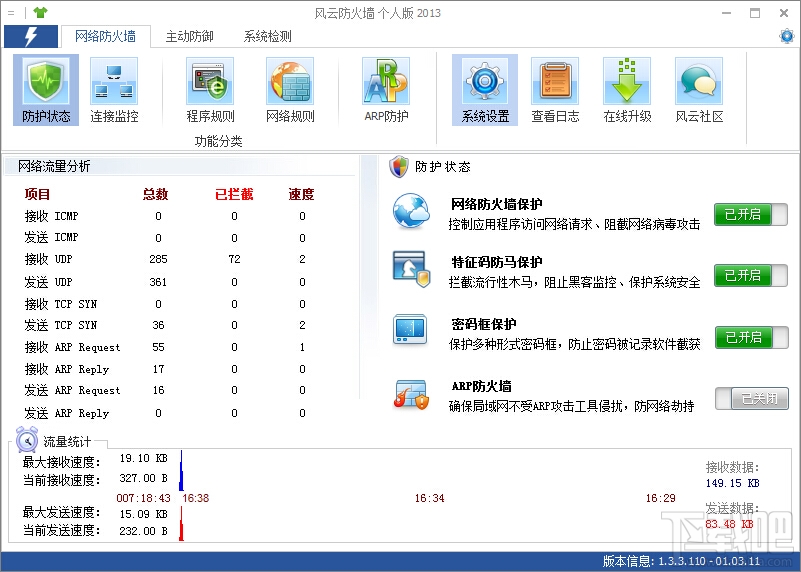
Task: Click the 网络防火墙保护 title text
Action: [496, 204]
